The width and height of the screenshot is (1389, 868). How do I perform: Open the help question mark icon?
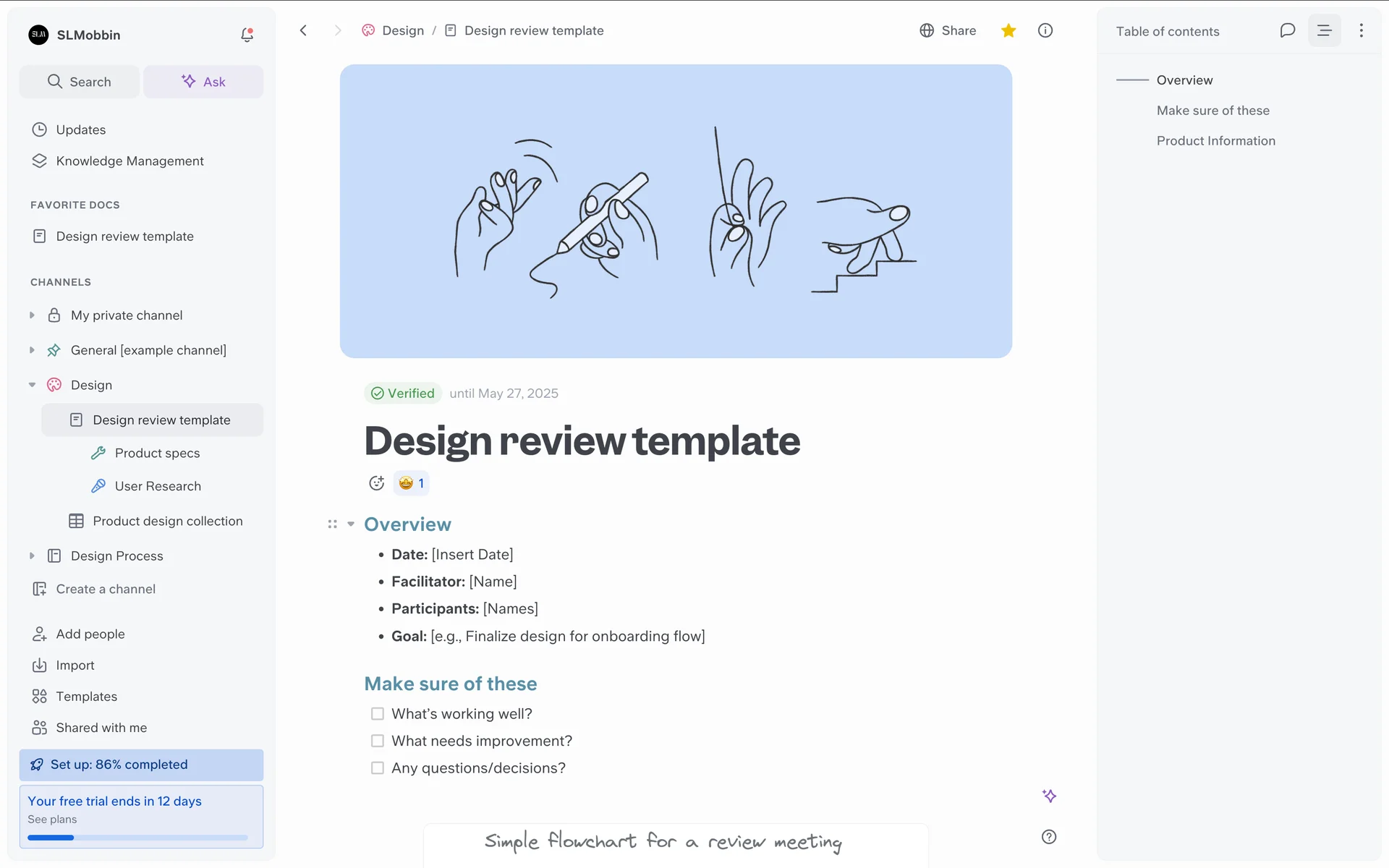pyautogui.click(x=1049, y=837)
